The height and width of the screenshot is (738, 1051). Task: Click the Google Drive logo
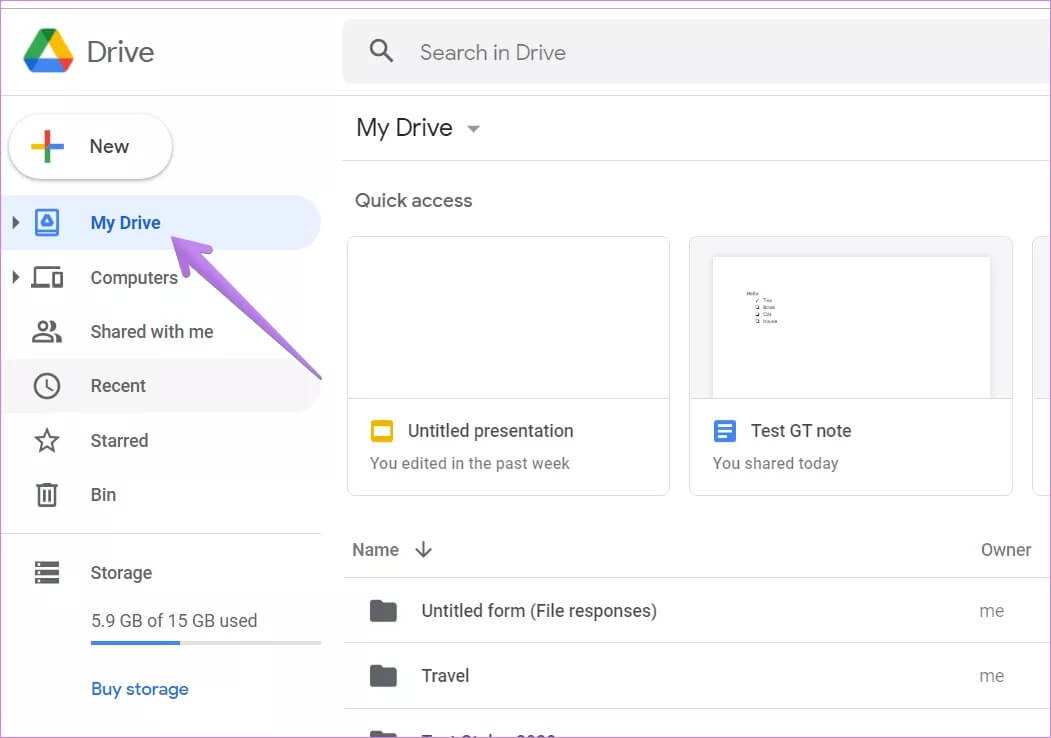47,51
